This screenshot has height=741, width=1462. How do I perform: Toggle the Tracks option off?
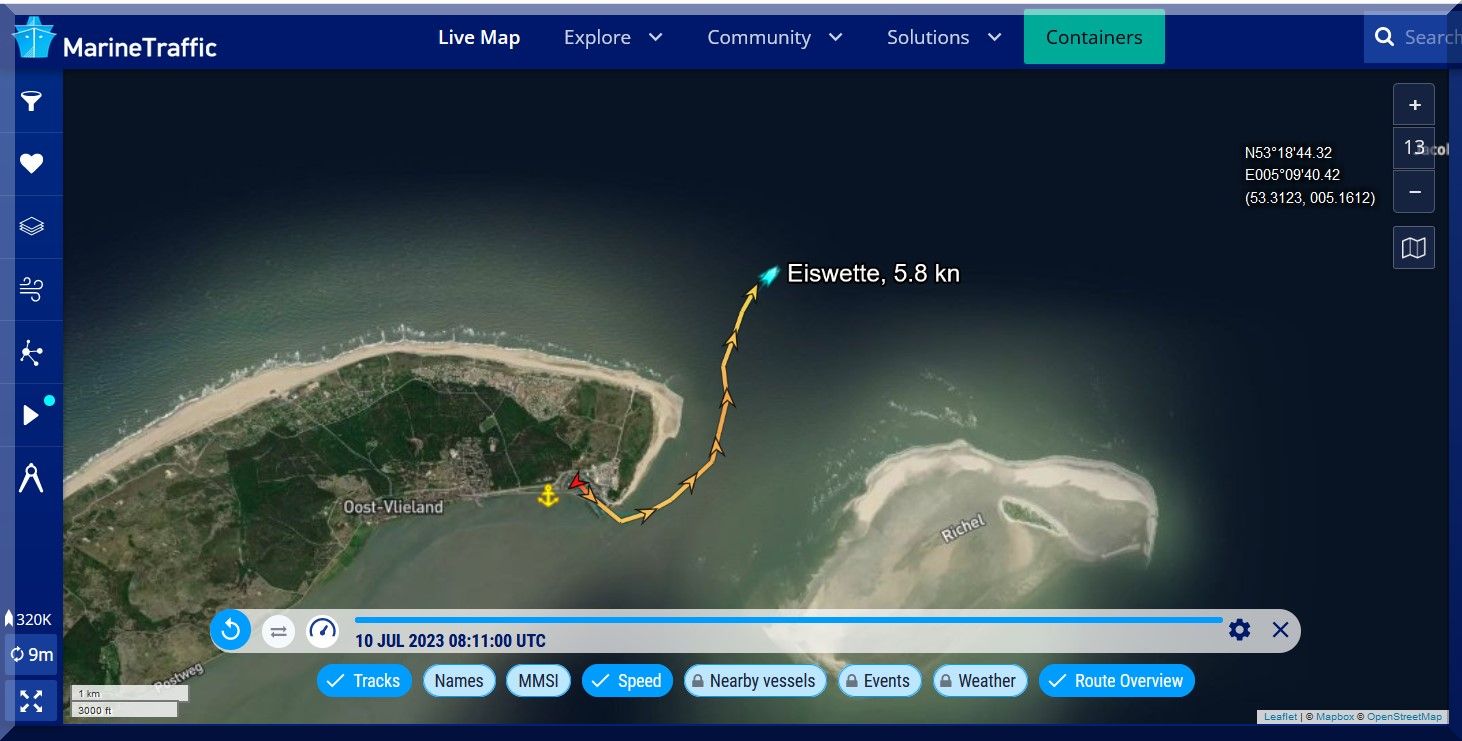pos(365,681)
